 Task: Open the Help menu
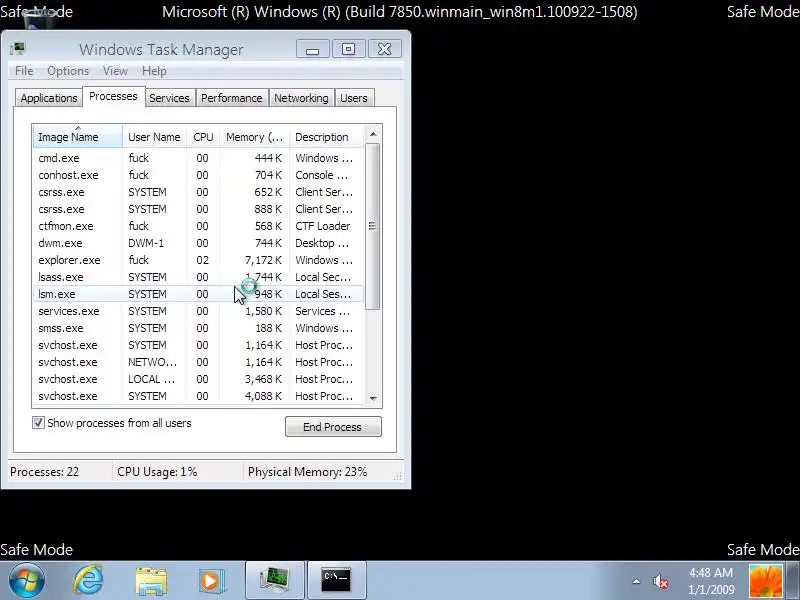coord(154,71)
